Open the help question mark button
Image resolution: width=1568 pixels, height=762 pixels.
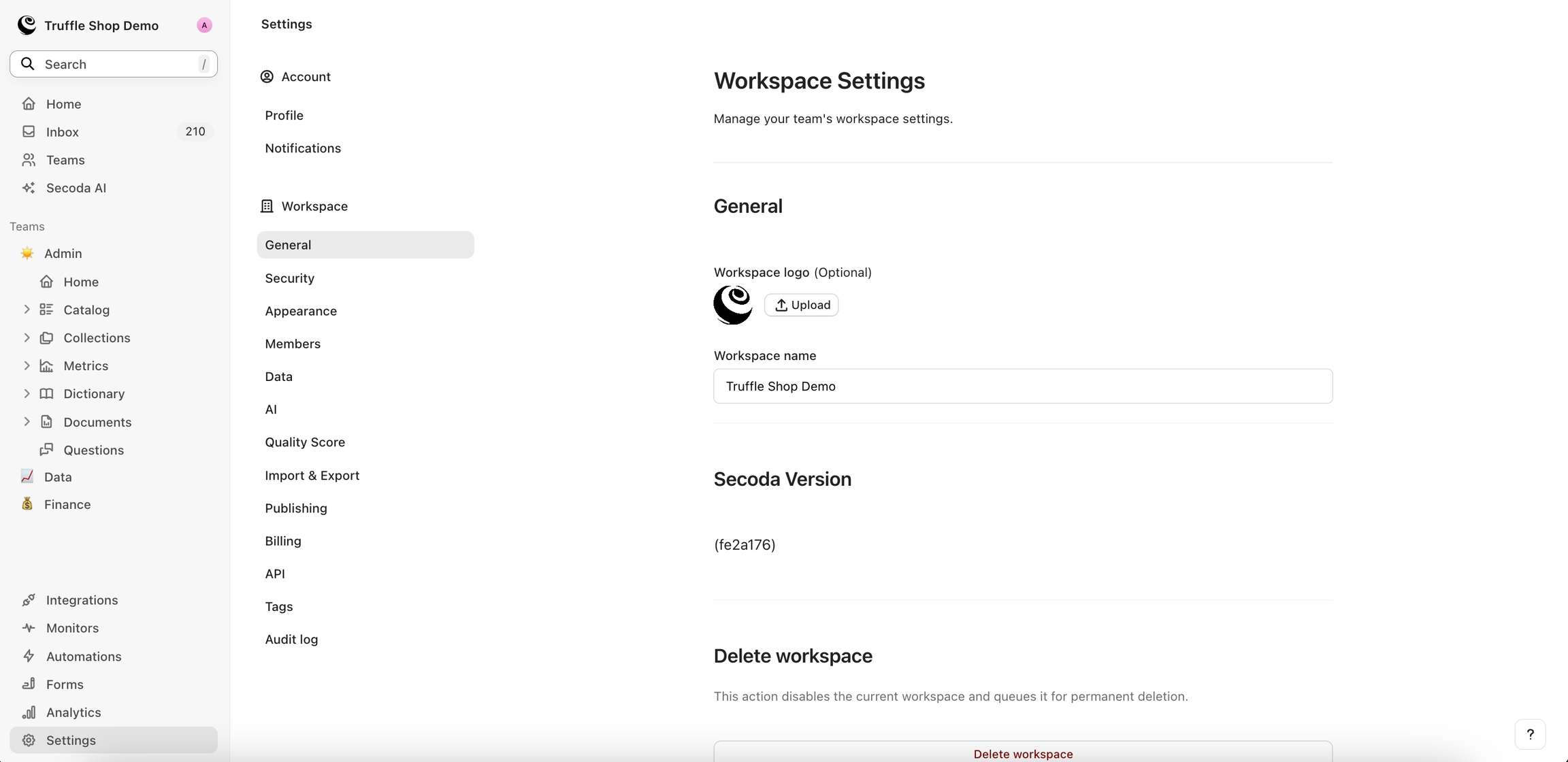point(1530,734)
